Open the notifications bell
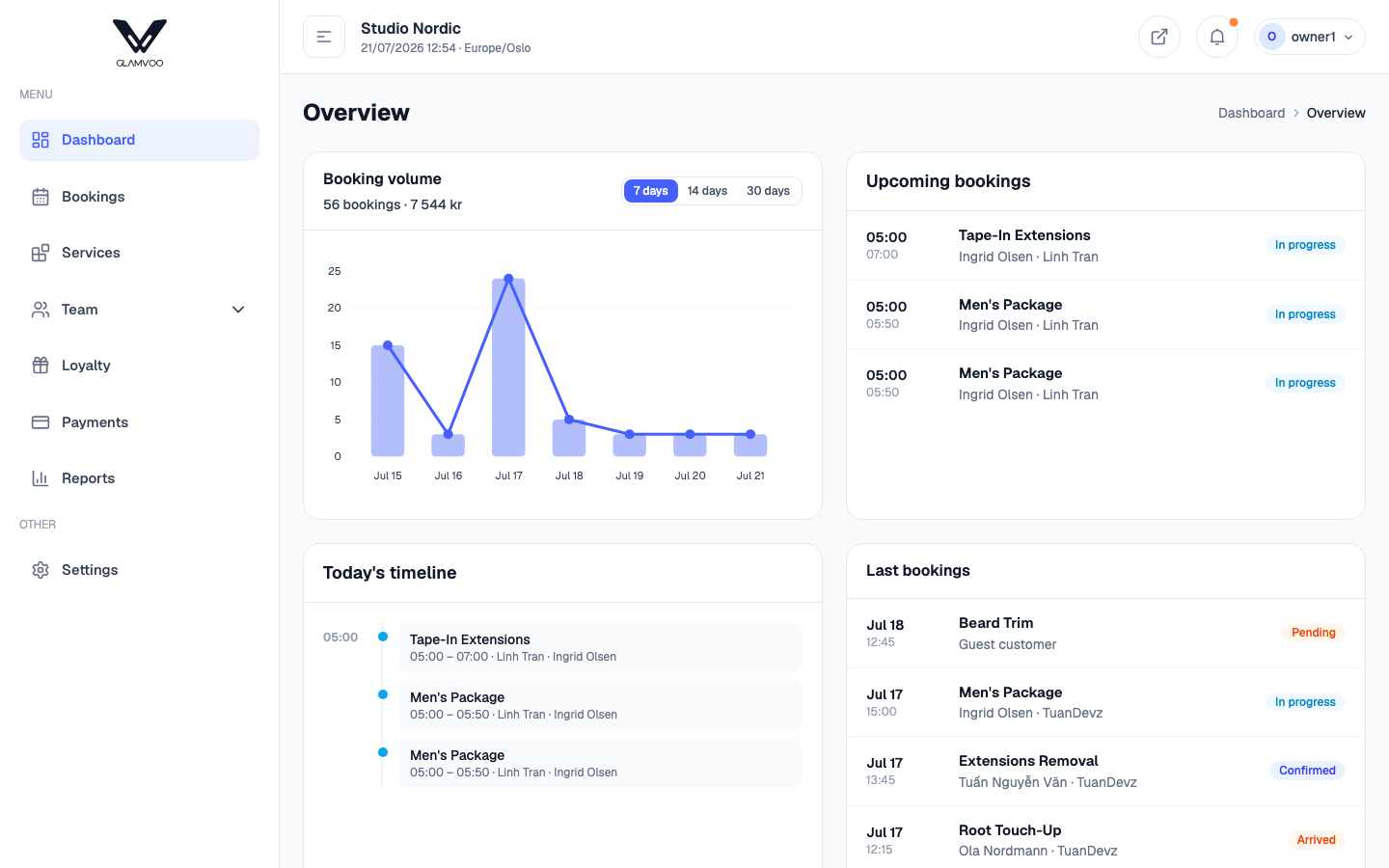The width and height of the screenshot is (1389, 868). pyautogui.click(x=1217, y=37)
